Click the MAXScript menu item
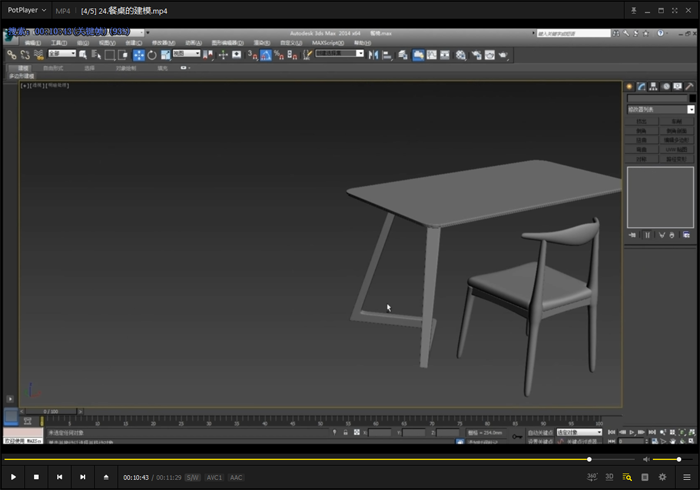 point(327,43)
